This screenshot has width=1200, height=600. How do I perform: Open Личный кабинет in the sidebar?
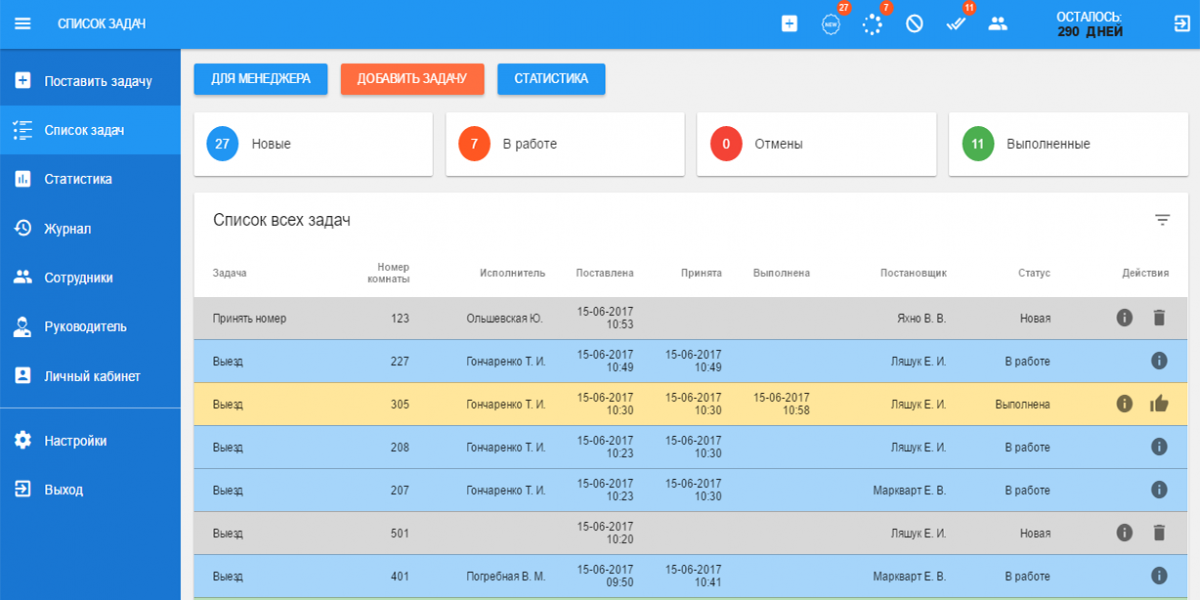[x=90, y=376]
